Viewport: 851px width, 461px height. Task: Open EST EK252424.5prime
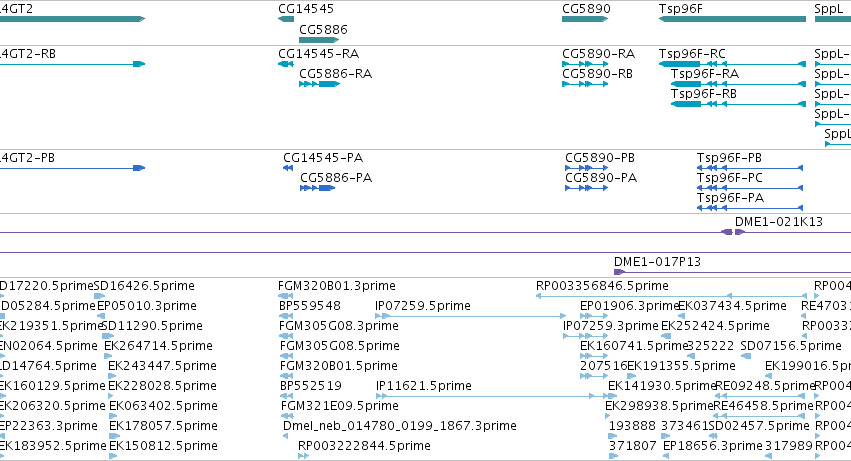(x=715, y=326)
